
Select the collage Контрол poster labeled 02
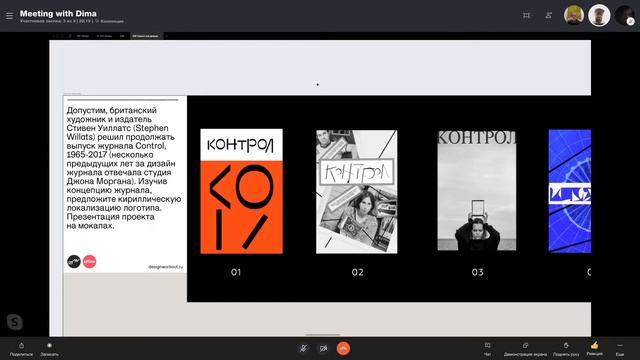click(x=356, y=191)
